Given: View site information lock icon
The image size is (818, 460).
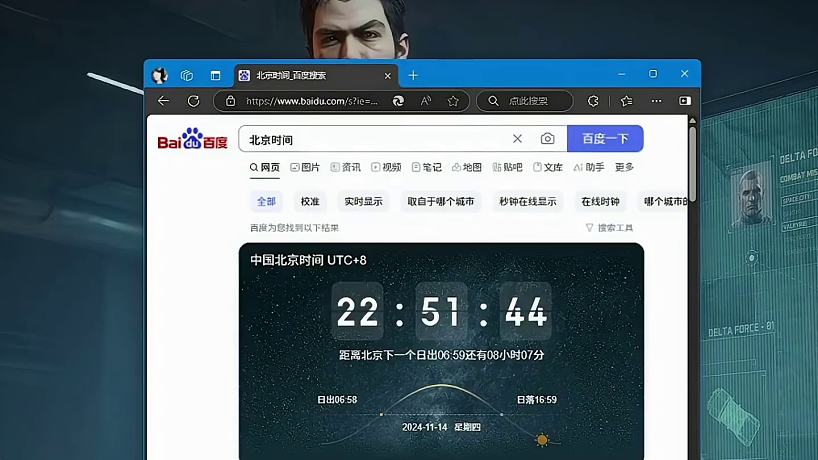Looking at the screenshot, I should click(230, 101).
